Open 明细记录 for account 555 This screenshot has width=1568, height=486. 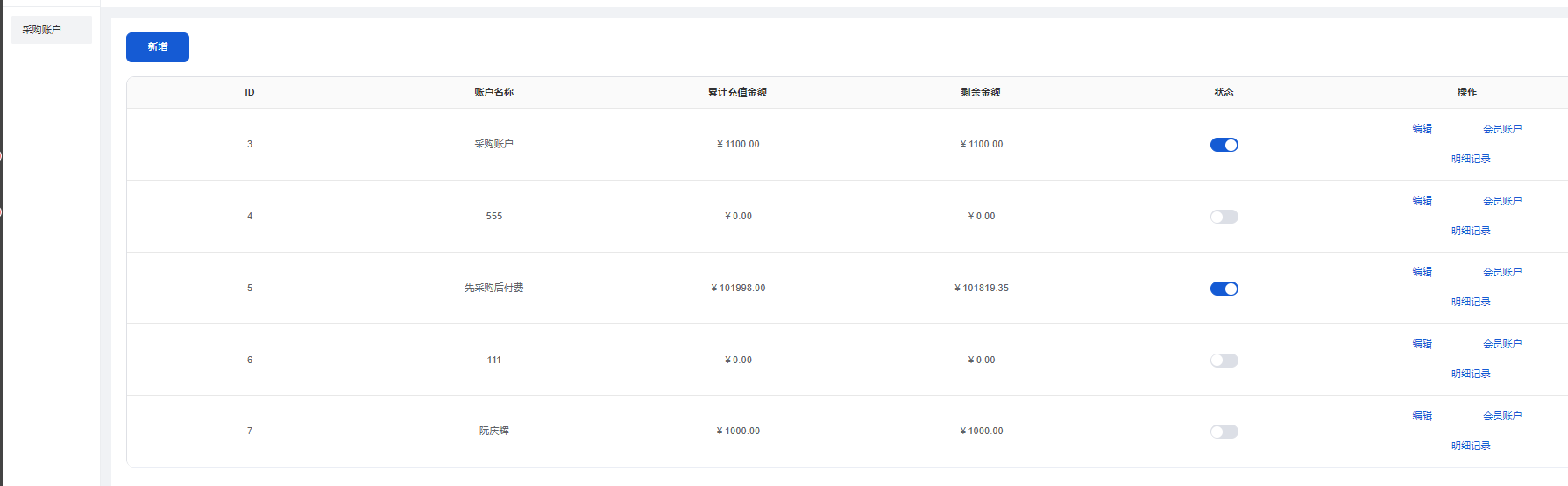[x=1470, y=231]
